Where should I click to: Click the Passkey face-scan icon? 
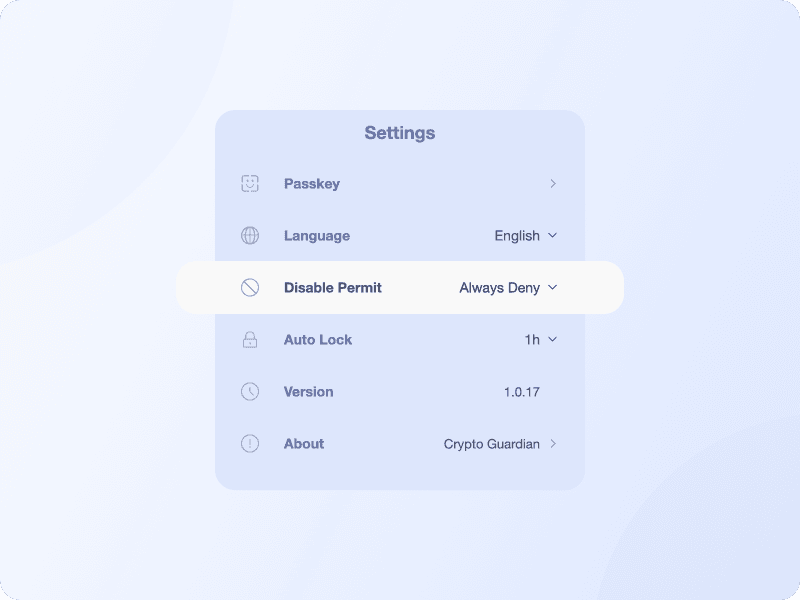[x=250, y=184]
